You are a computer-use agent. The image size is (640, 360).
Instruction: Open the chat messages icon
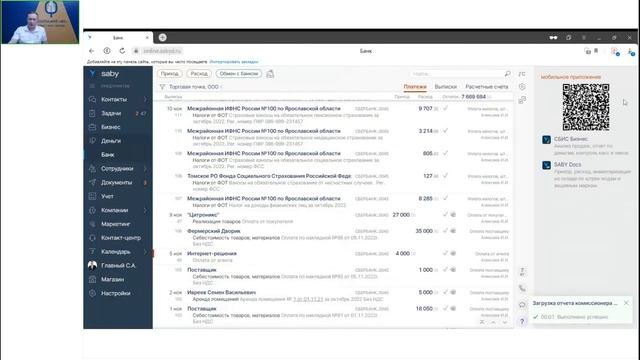[522, 305]
